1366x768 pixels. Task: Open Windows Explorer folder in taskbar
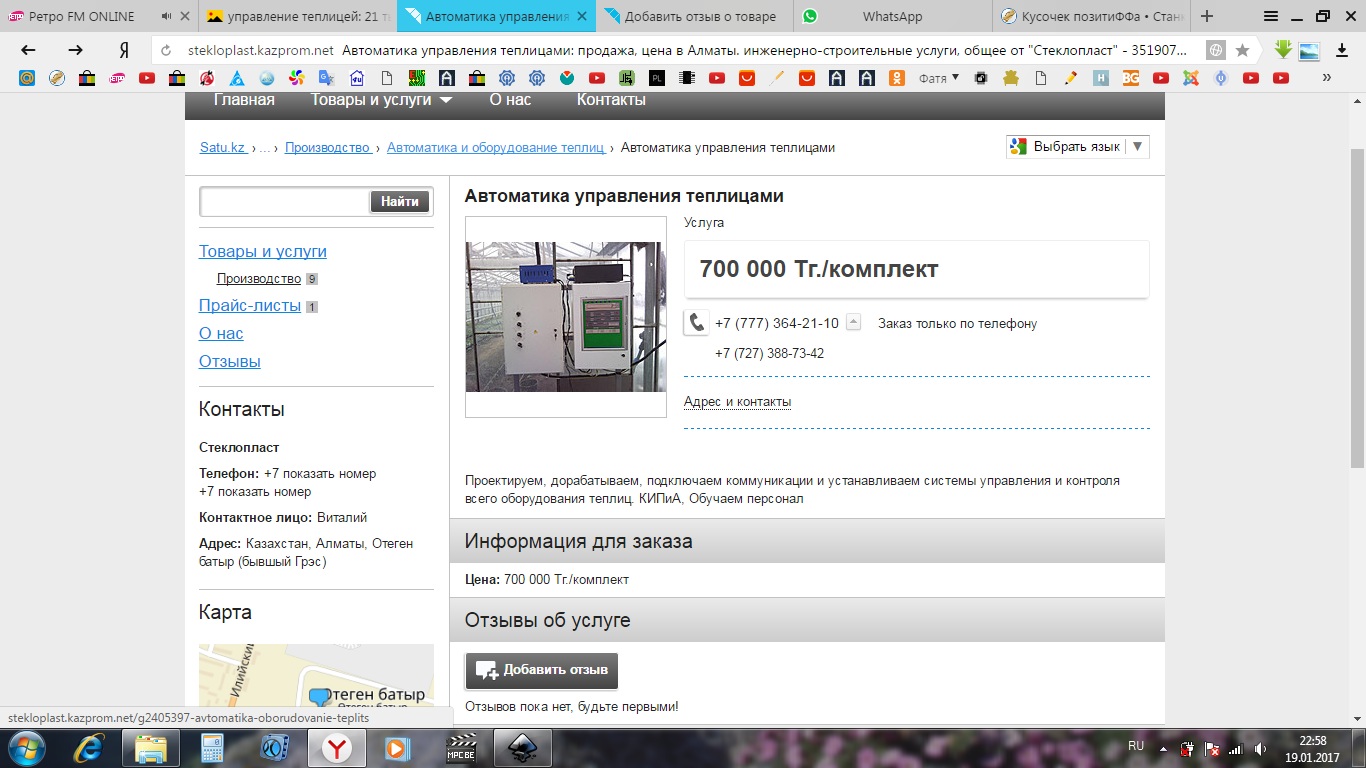click(x=151, y=747)
